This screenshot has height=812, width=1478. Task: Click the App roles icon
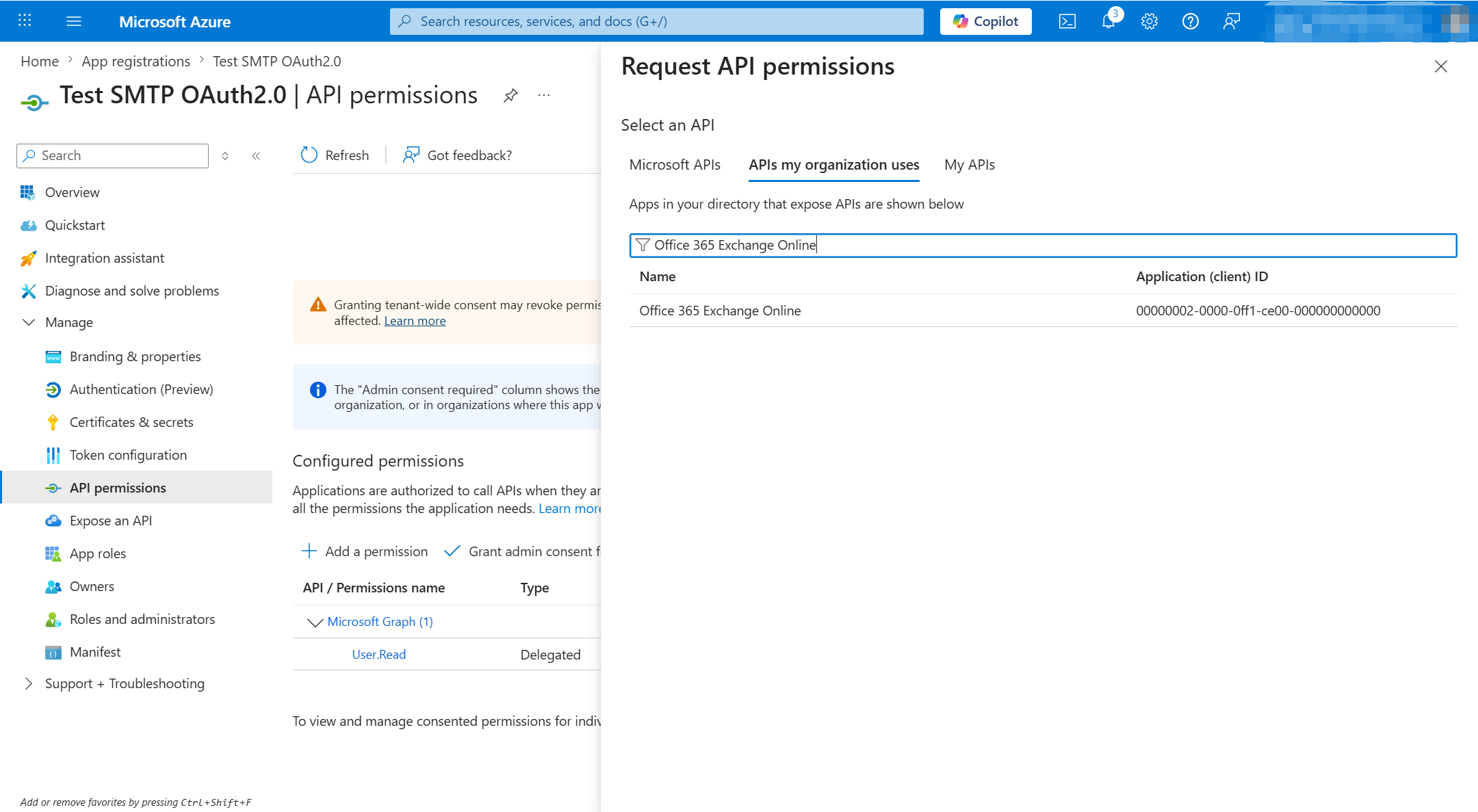53,553
